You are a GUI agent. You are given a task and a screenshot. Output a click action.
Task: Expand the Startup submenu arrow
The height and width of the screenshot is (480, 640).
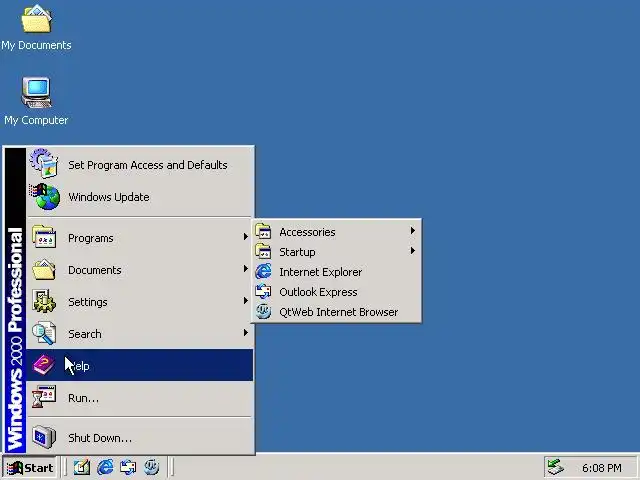413,250
